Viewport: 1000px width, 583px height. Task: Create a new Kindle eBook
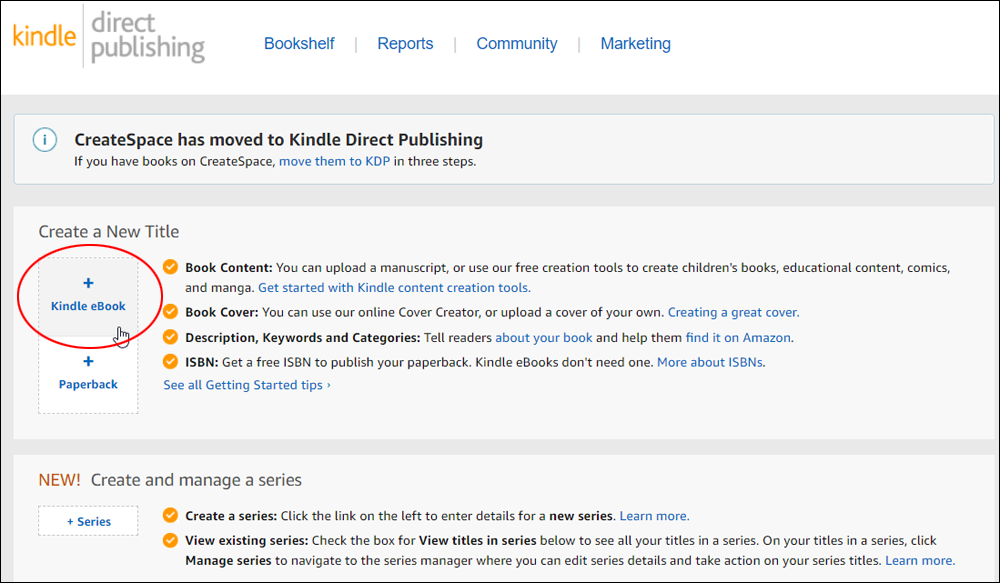click(x=88, y=297)
